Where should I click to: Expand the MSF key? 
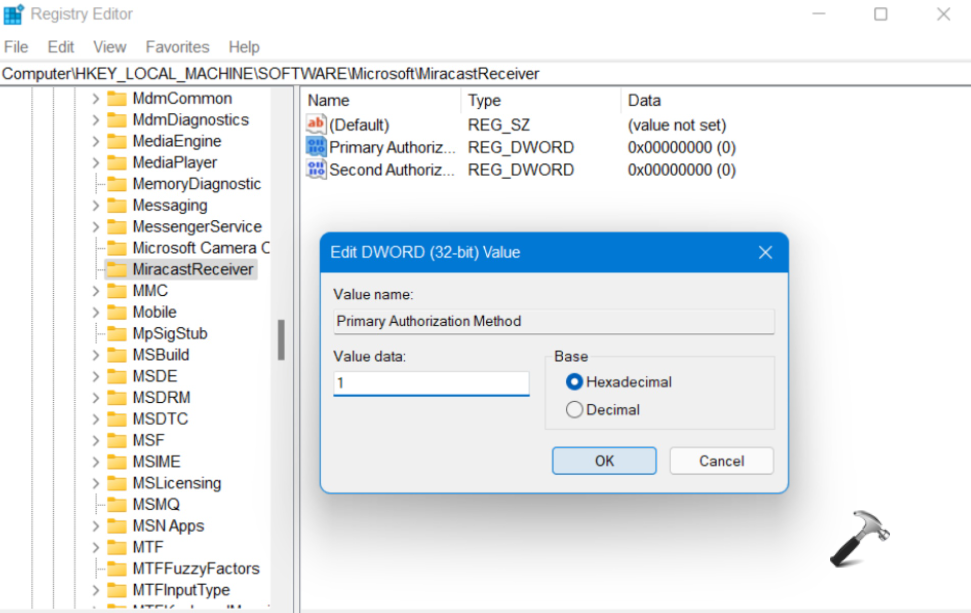[x=95, y=440]
